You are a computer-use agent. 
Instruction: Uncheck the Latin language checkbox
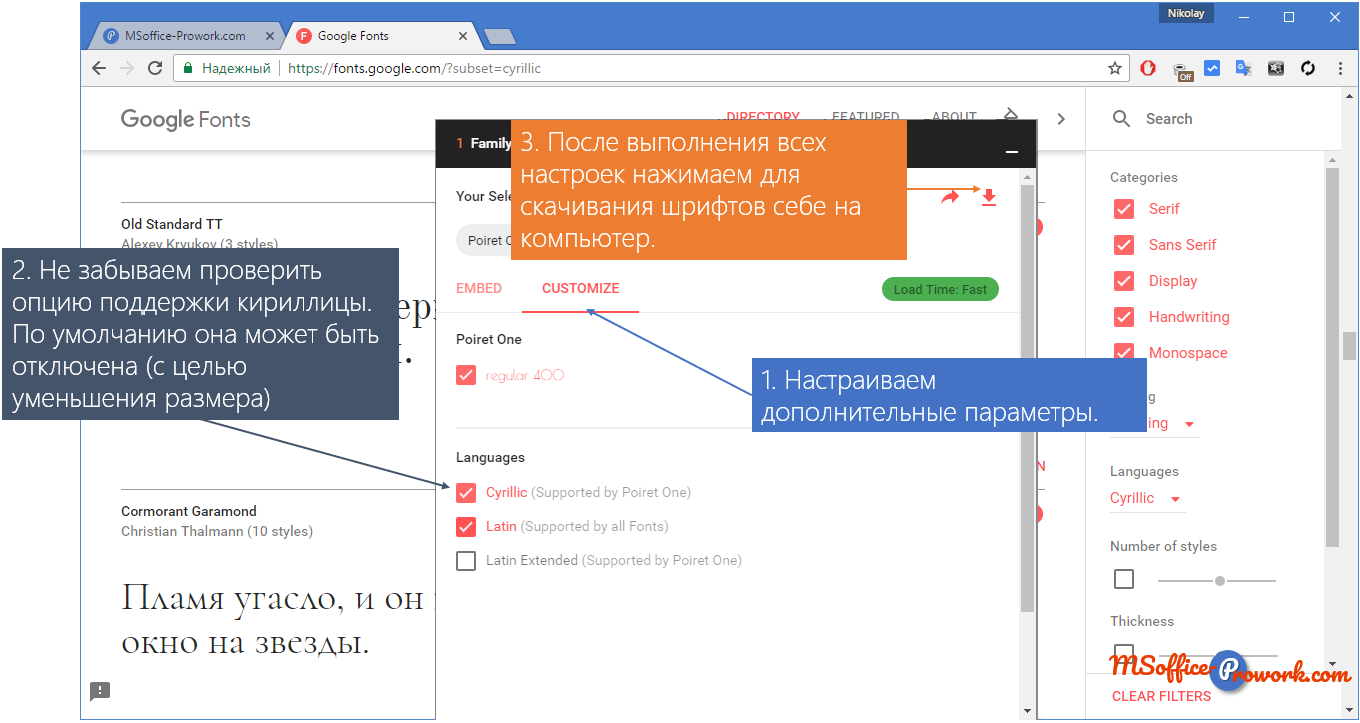(x=466, y=526)
